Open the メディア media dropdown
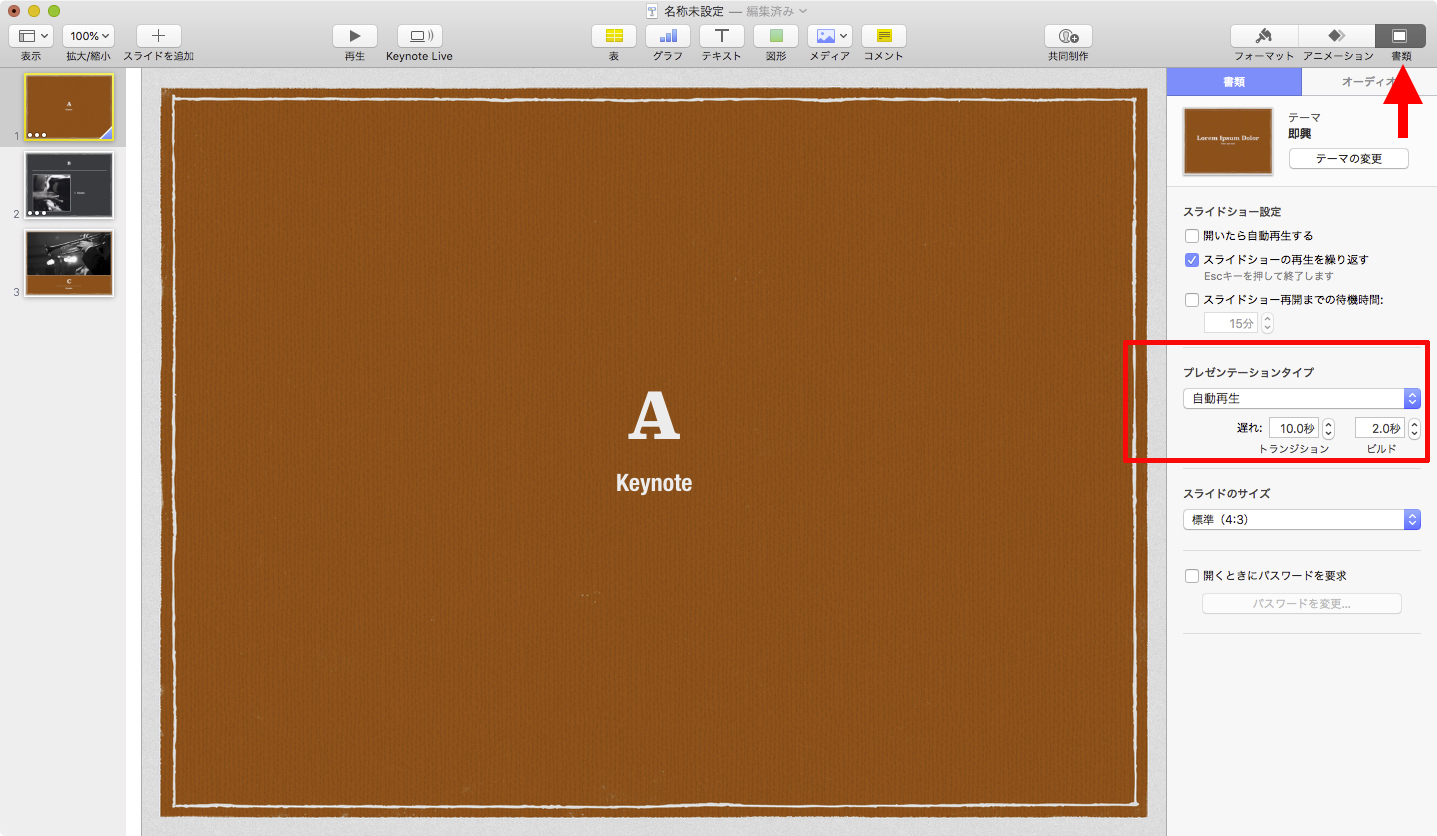The height and width of the screenshot is (836, 1437). tap(830, 36)
